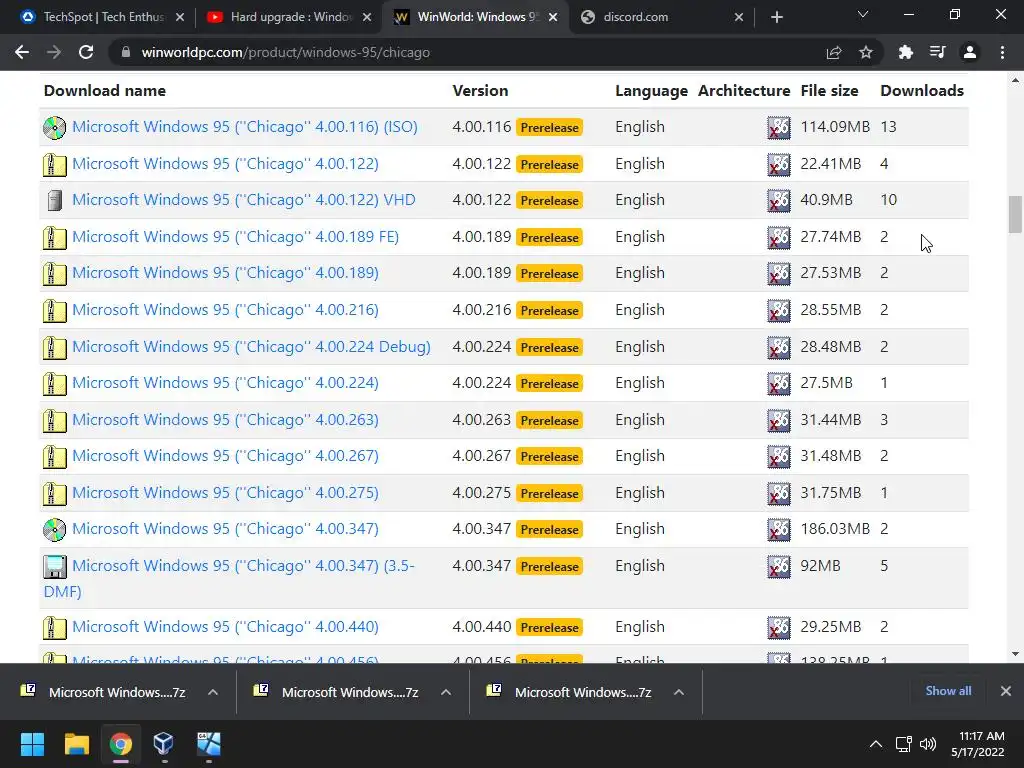The image size is (1024, 768).
Task: Click the page vertical scrollbar thumb
Action: click(1015, 214)
